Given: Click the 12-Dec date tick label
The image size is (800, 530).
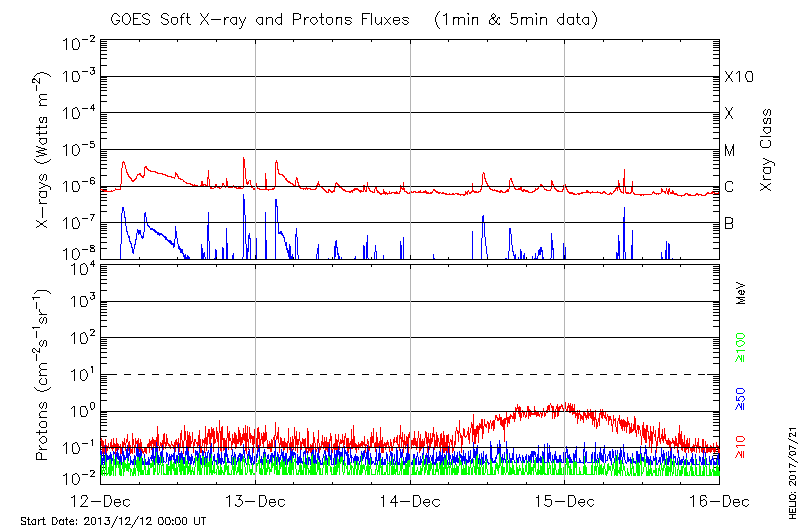Looking at the screenshot, I should pos(101,501).
